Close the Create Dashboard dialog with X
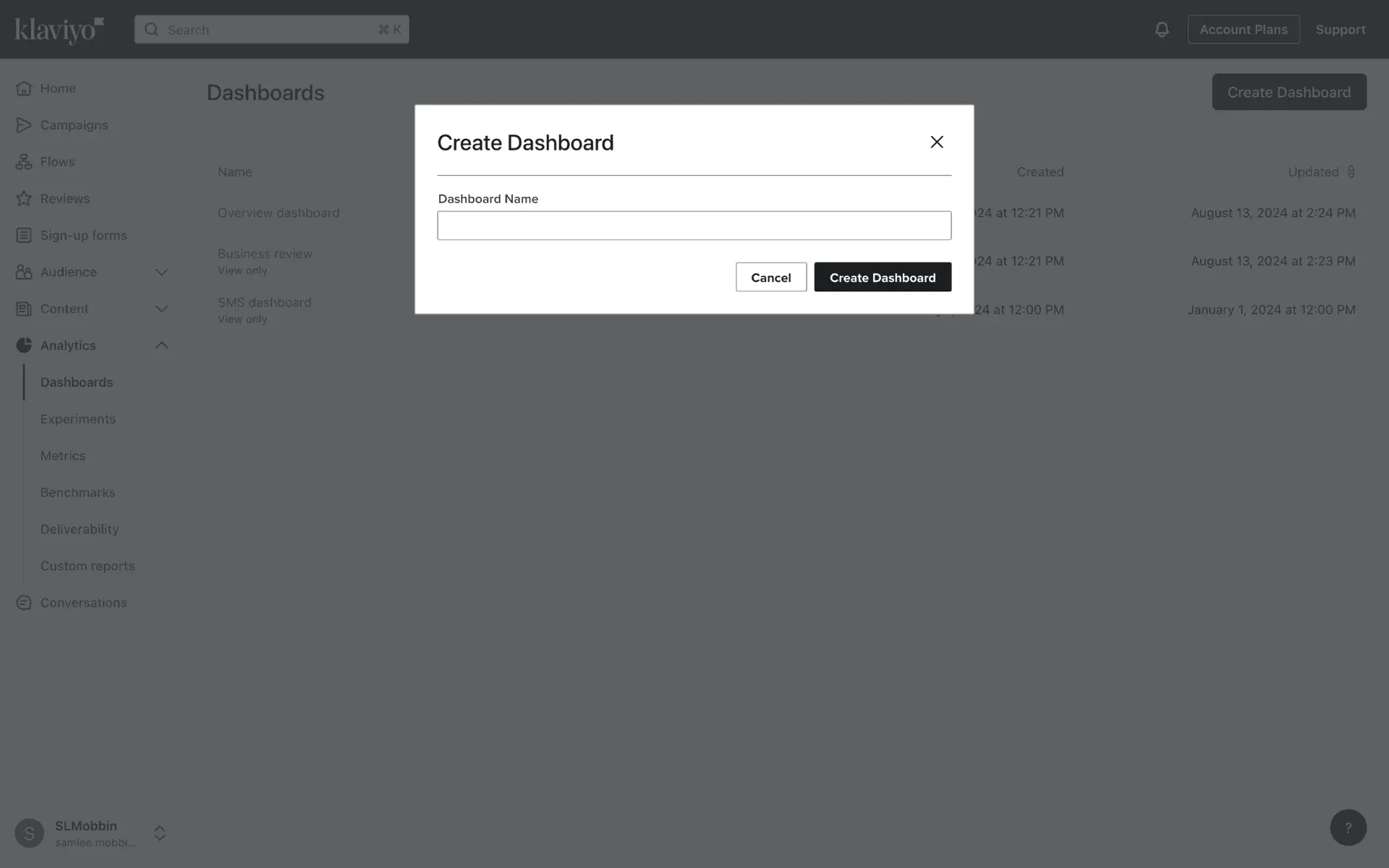 937,142
